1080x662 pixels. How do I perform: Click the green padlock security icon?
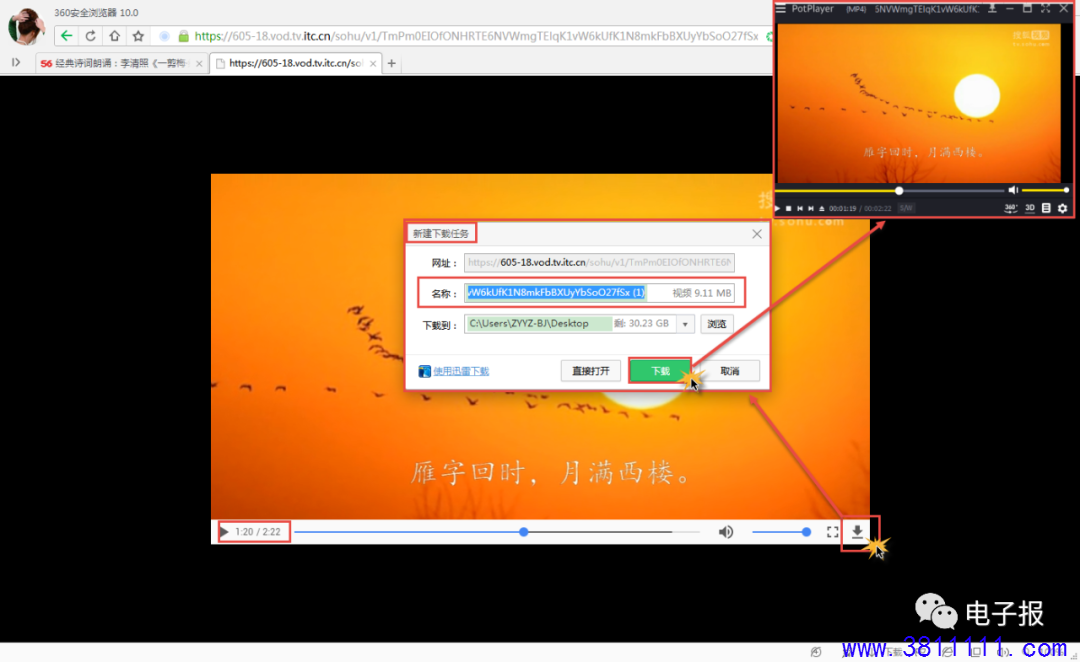(183, 36)
